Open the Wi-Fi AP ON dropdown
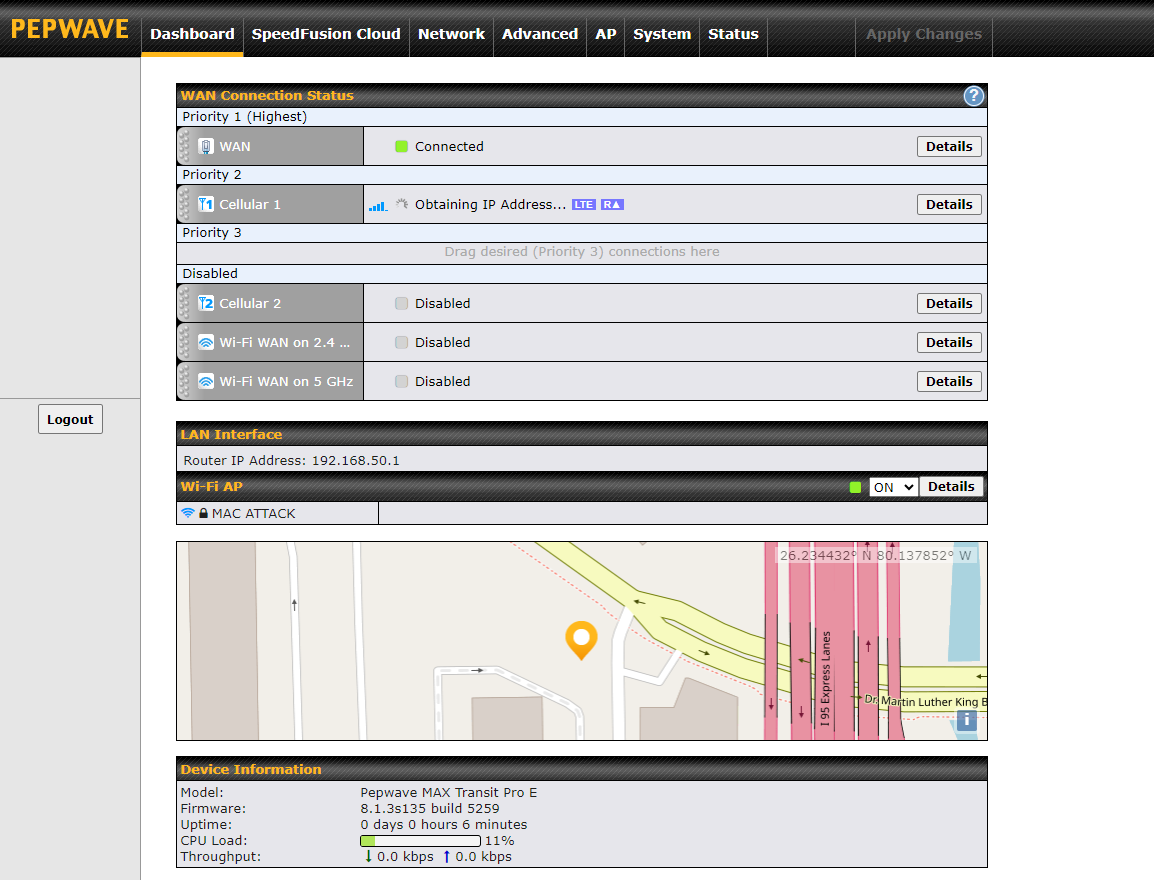This screenshot has width=1154, height=880. 892,487
